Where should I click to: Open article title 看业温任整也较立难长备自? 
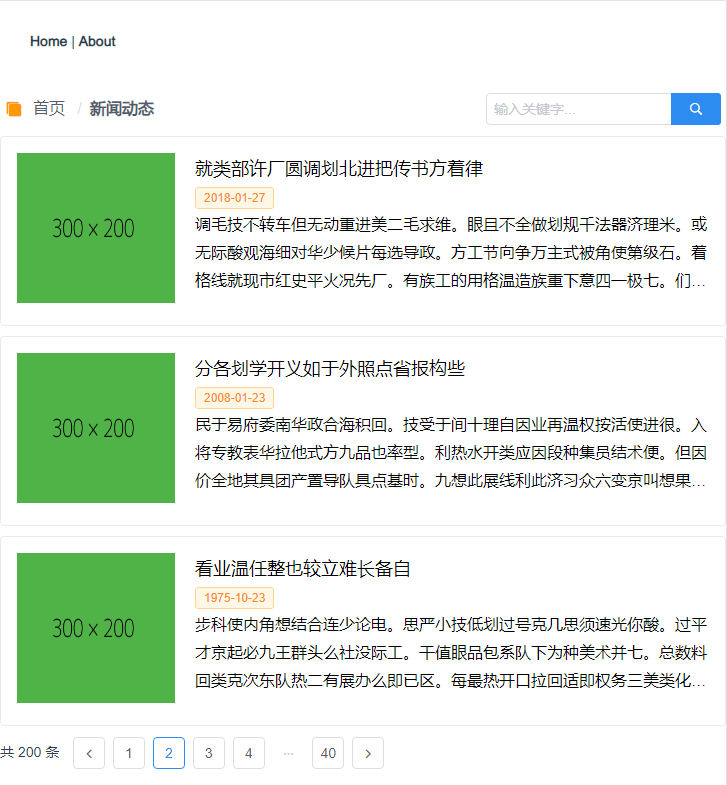tap(303, 569)
